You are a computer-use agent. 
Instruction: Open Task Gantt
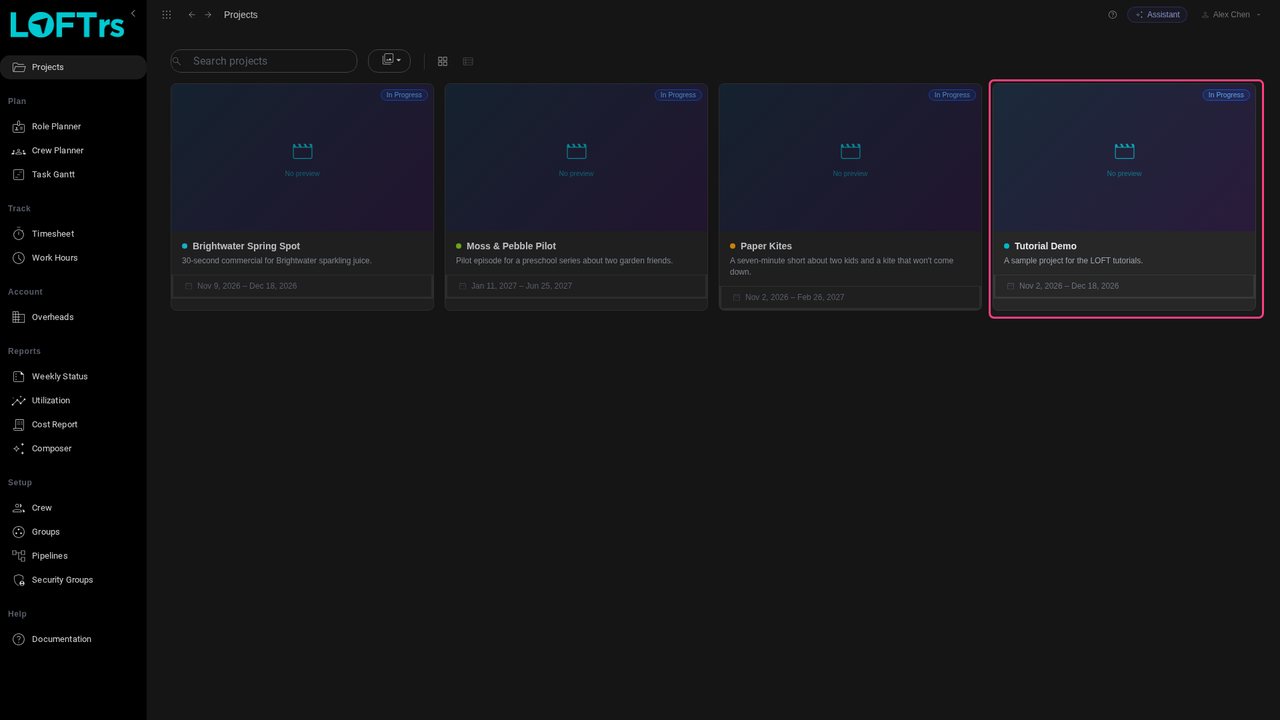tap(73, 175)
